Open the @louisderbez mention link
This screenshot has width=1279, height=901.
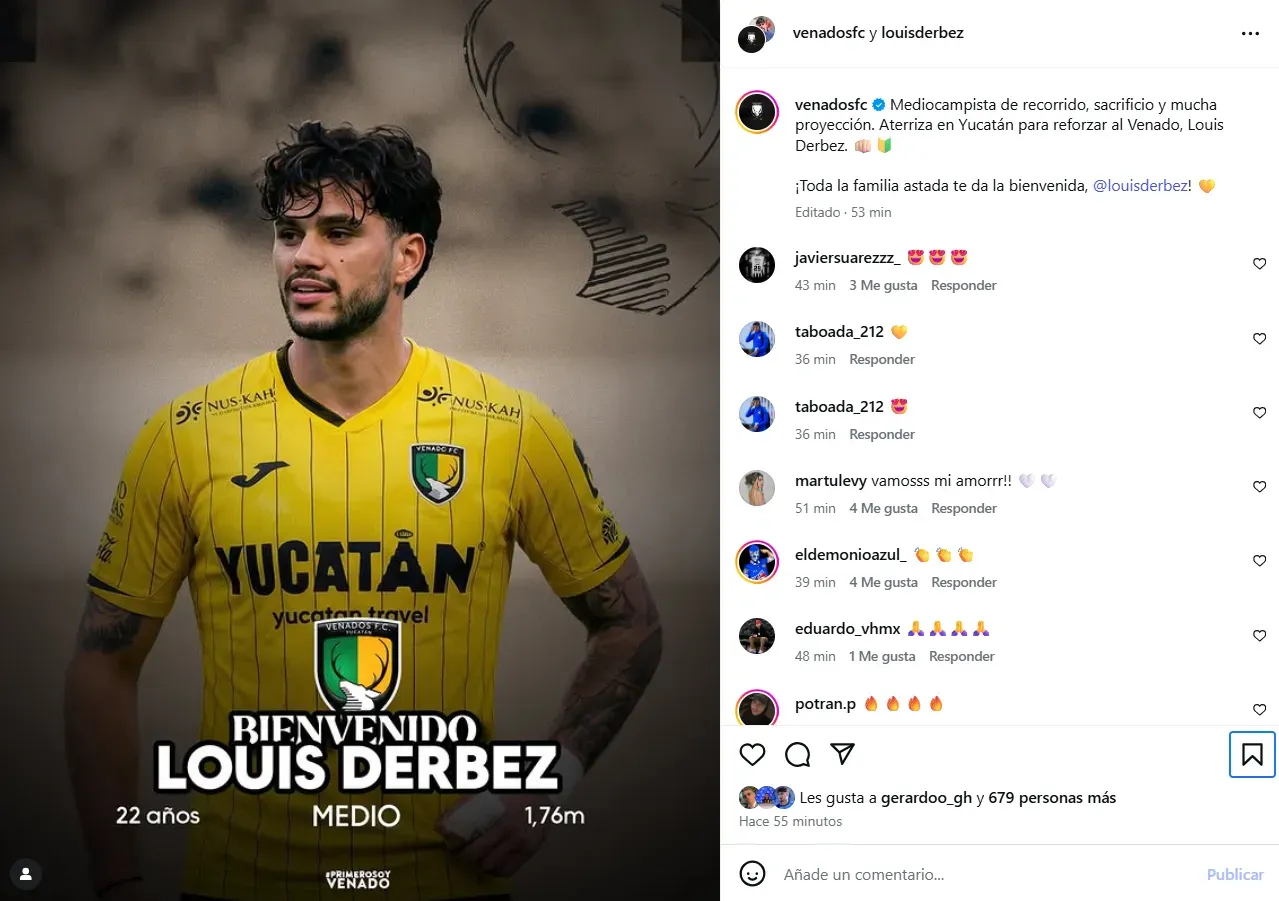[1139, 186]
